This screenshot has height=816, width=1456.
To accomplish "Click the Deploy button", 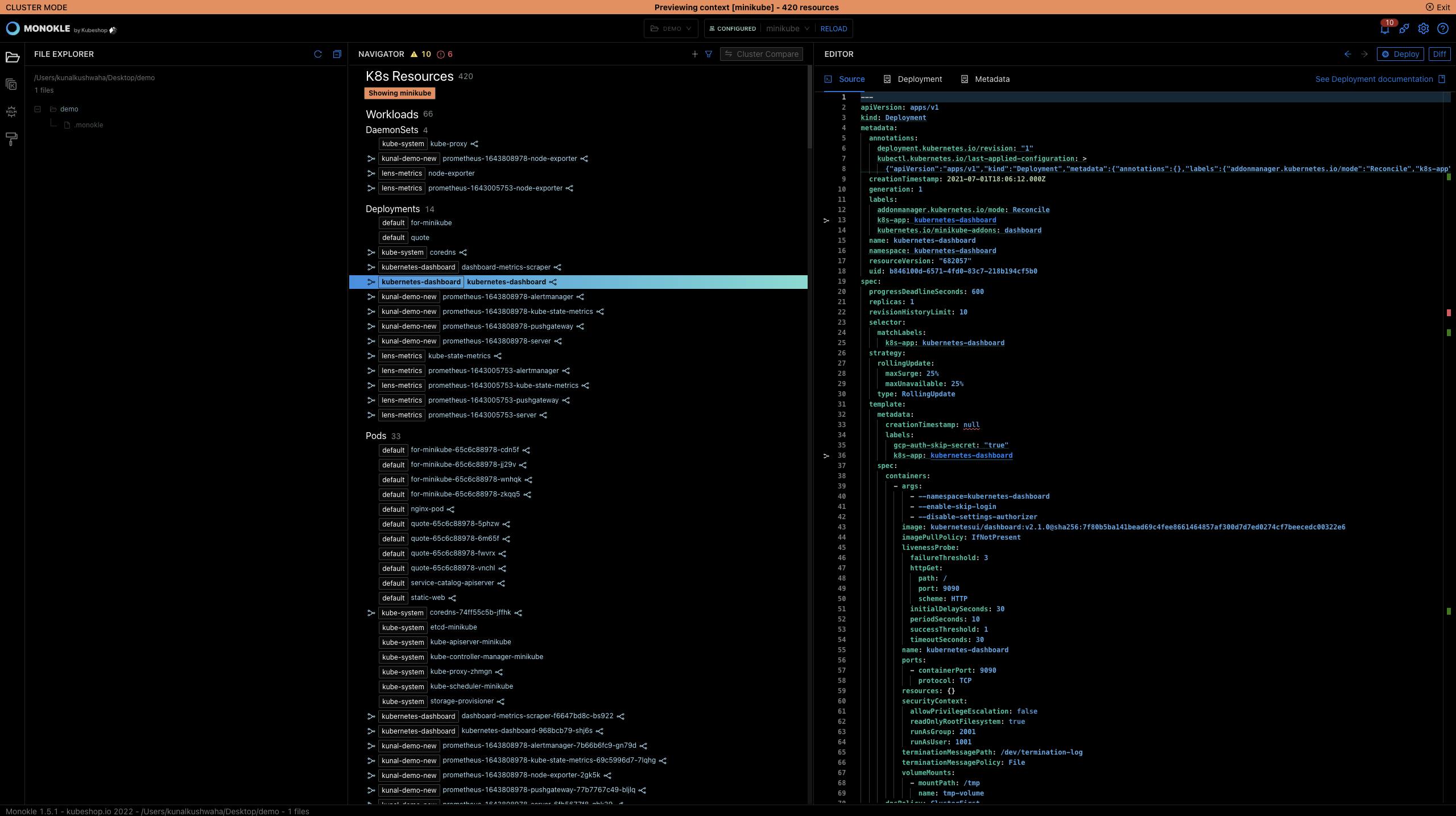I will (1400, 54).
